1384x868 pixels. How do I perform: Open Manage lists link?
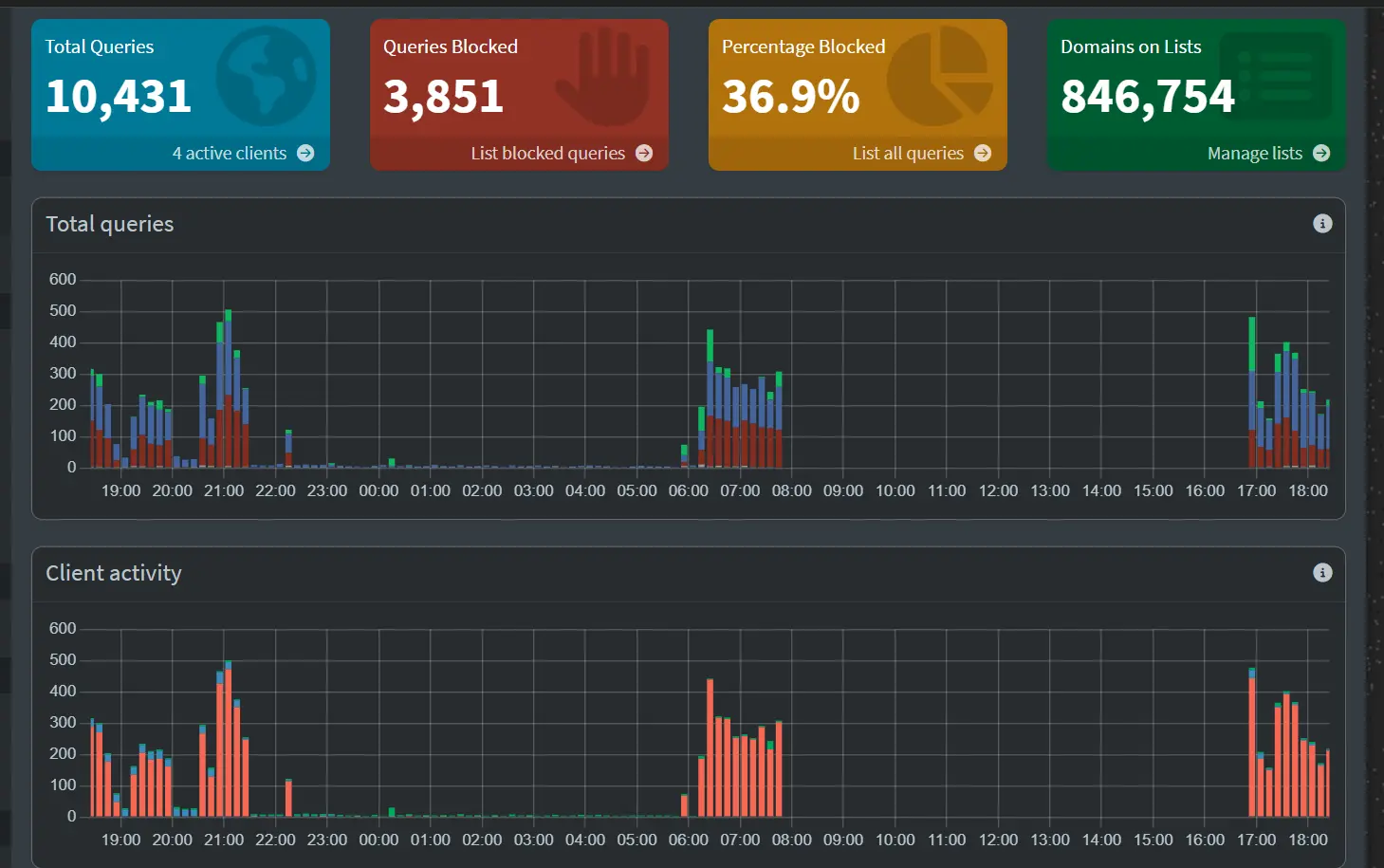pyautogui.click(x=1254, y=153)
